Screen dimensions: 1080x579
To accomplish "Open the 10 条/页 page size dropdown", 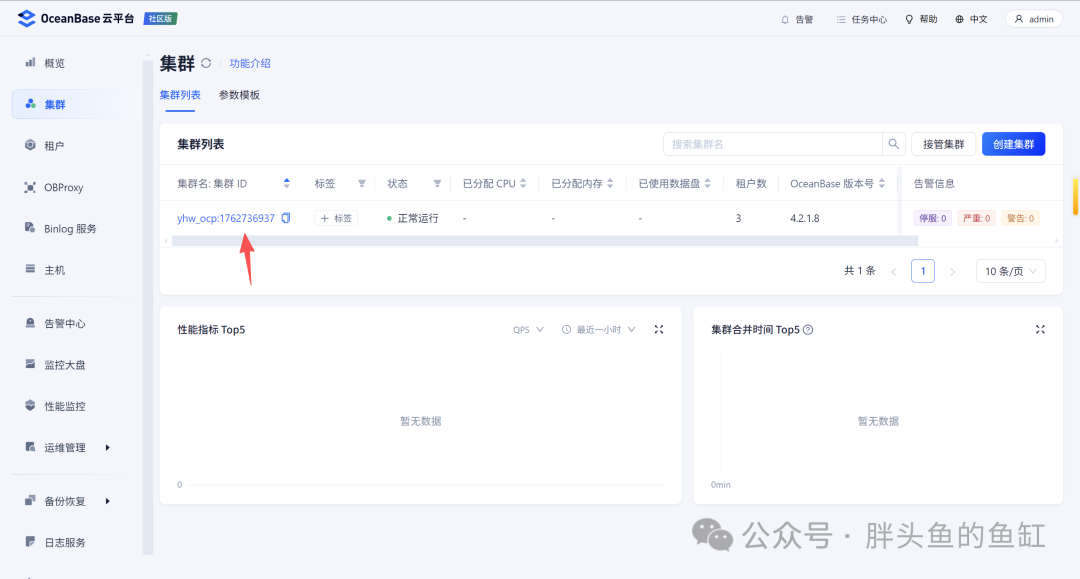I will click(1010, 271).
